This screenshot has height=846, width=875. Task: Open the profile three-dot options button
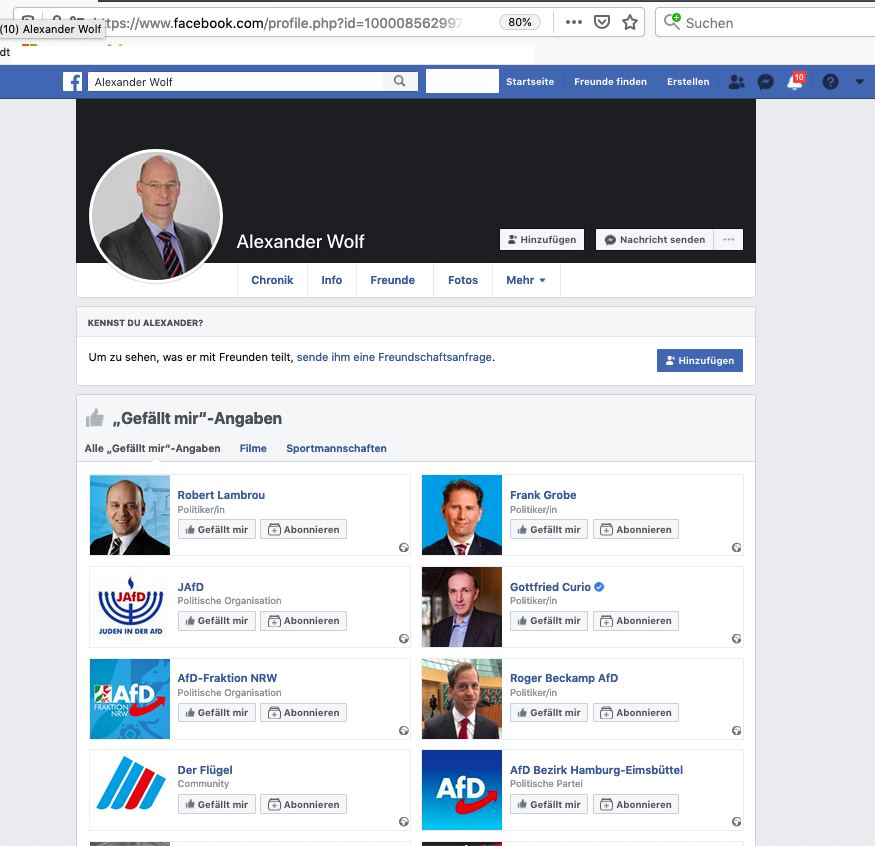[x=728, y=239]
